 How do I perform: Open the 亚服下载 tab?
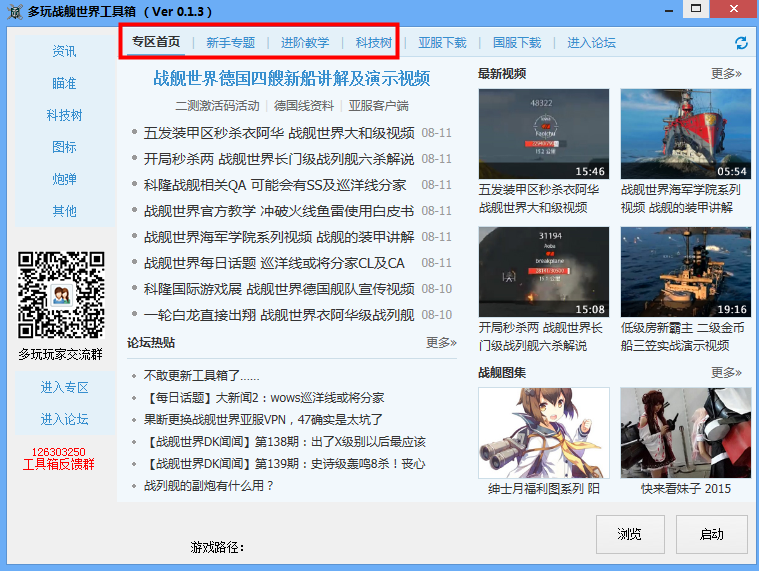442,43
